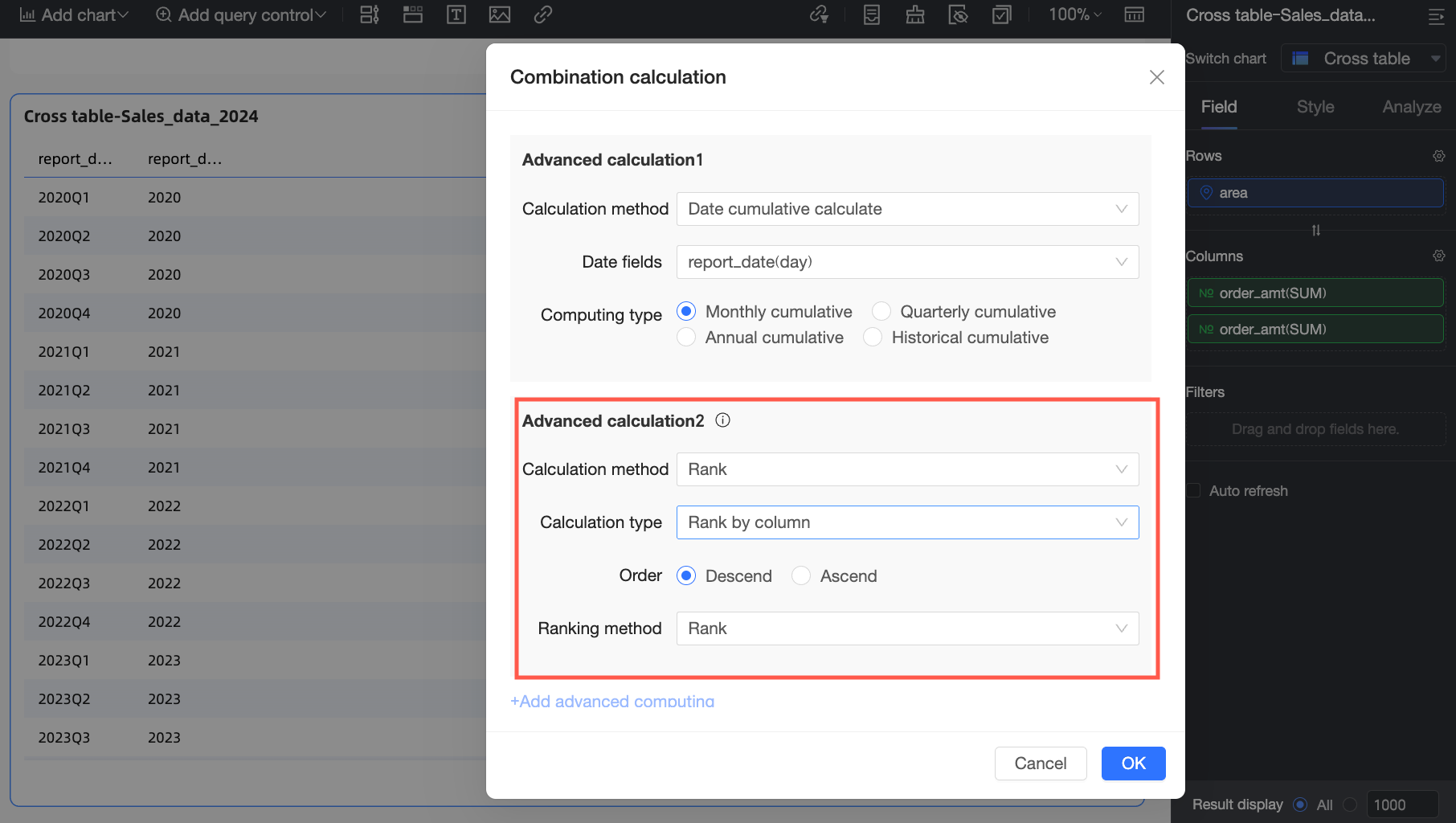Click the Filters drop area
The height and width of the screenshot is (823, 1456).
(1315, 429)
